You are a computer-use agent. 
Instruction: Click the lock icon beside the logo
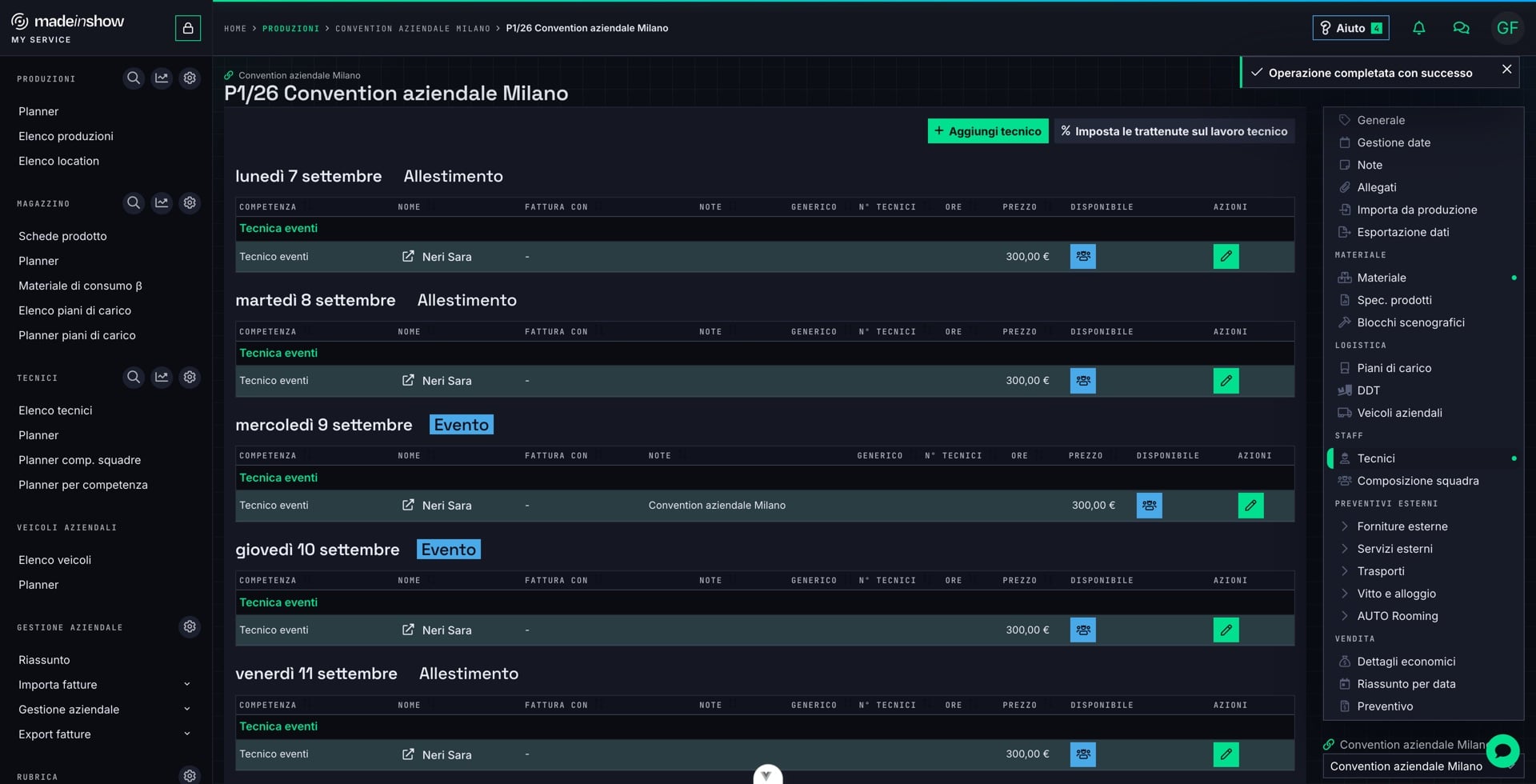click(188, 28)
